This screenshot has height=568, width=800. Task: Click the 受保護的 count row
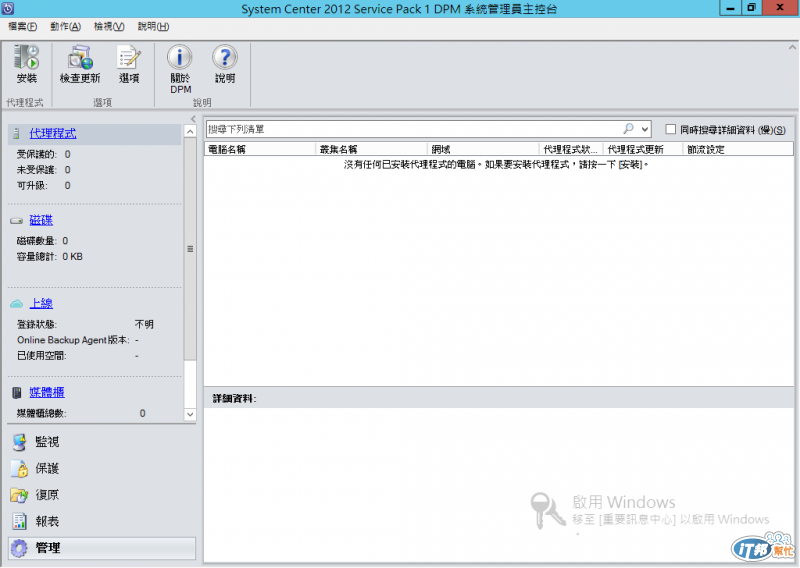pos(43,154)
